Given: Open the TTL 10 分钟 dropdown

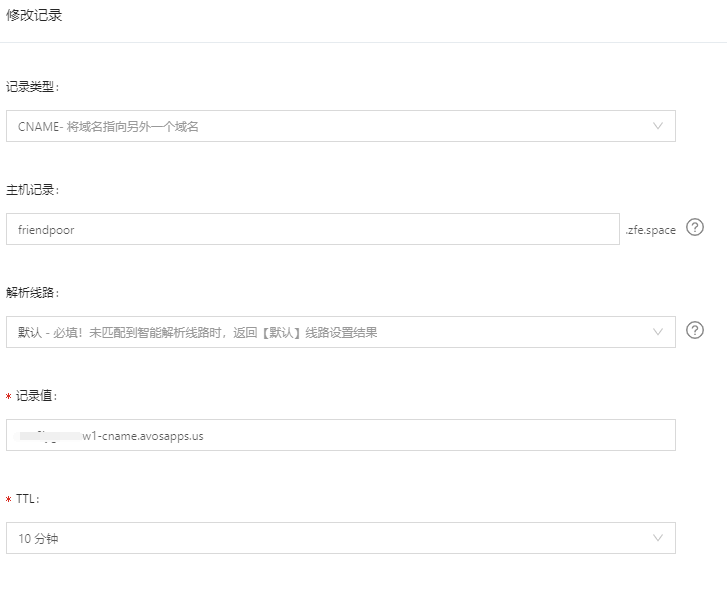Looking at the screenshot, I should click(x=341, y=538).
